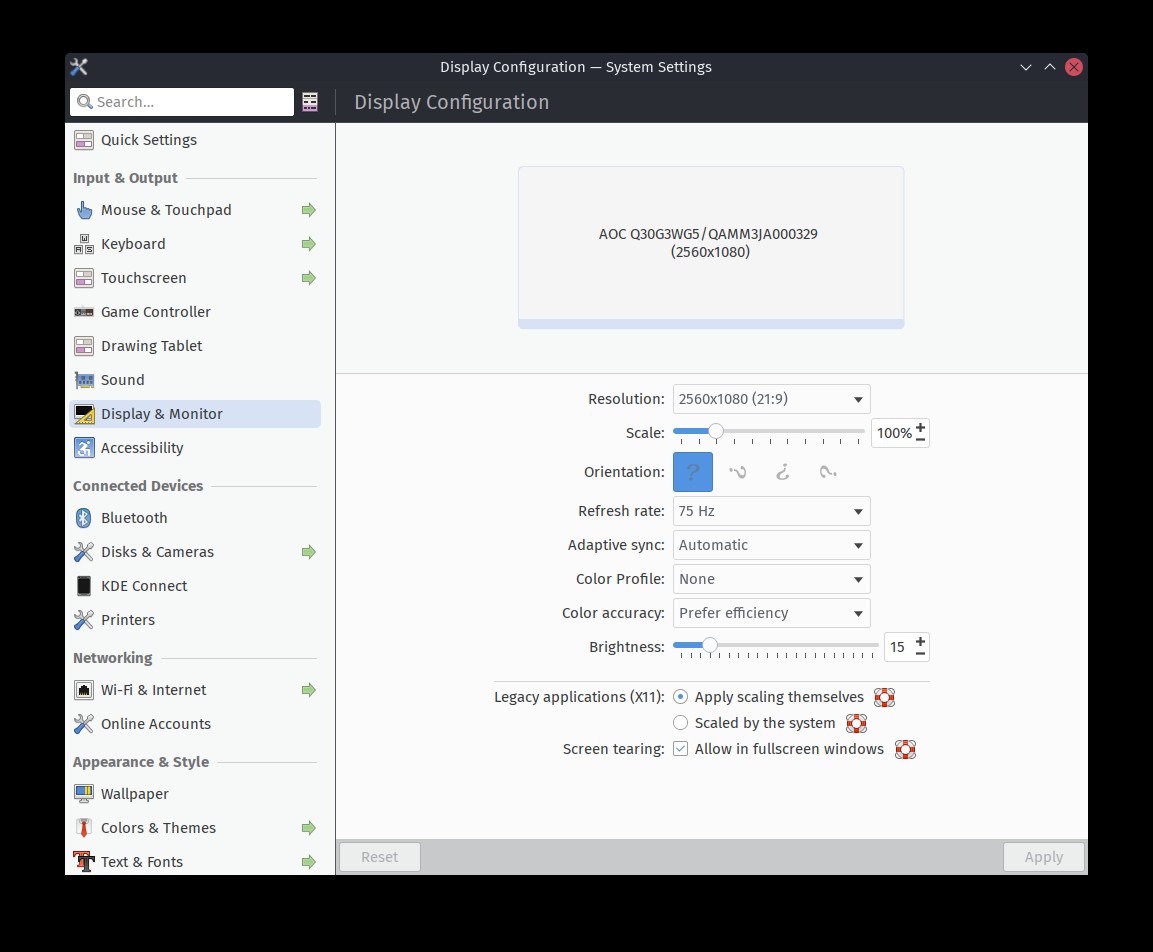1153x952 pixels.
Task: Open the sidebar menu icon next to search
Action: (310, 102)
